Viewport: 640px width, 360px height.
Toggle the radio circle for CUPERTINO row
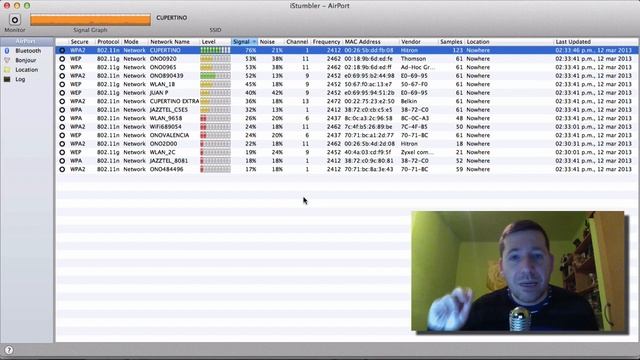[62, 50]
